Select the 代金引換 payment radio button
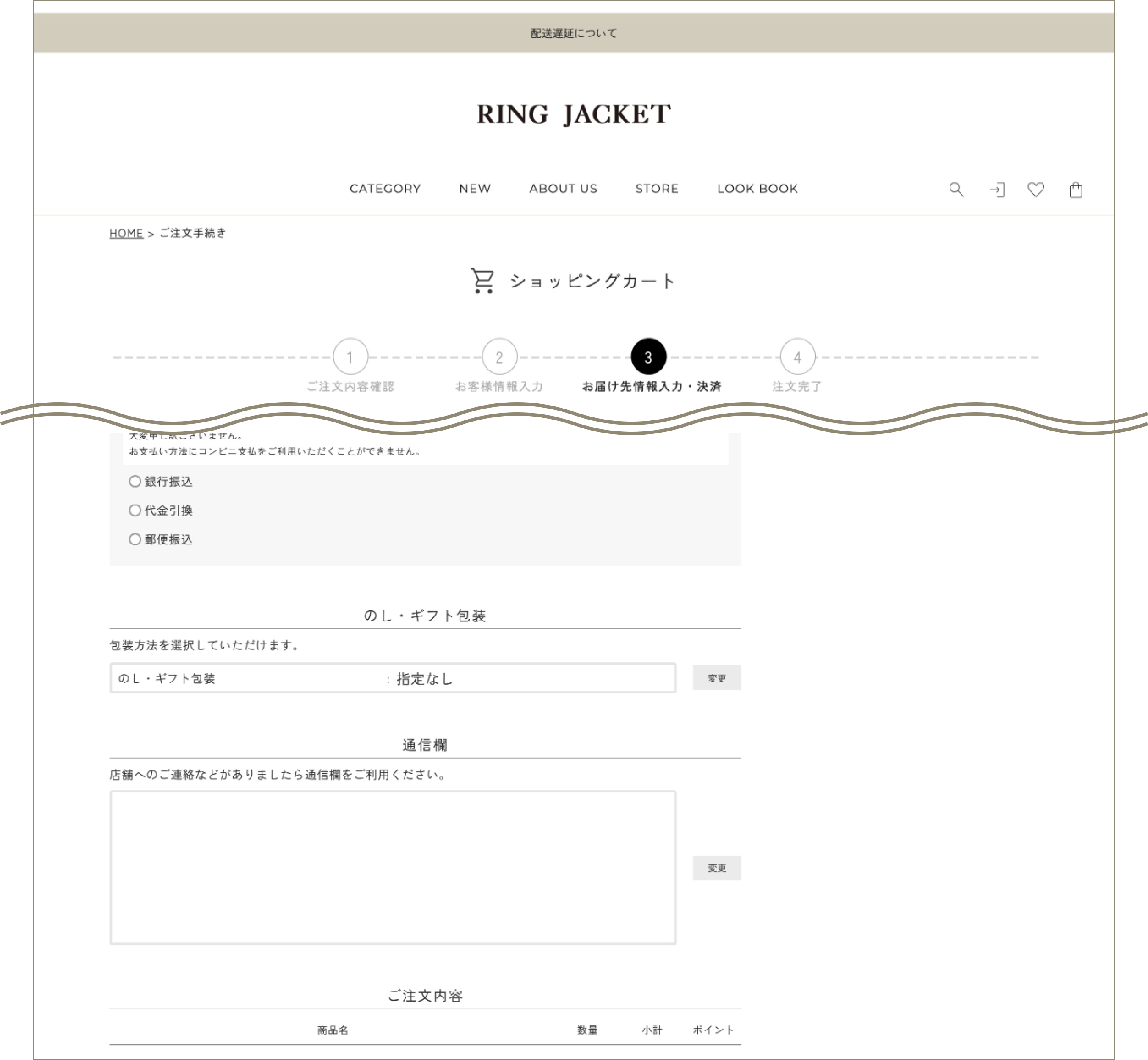1148x1060 pixels. [x=135, y=510]
